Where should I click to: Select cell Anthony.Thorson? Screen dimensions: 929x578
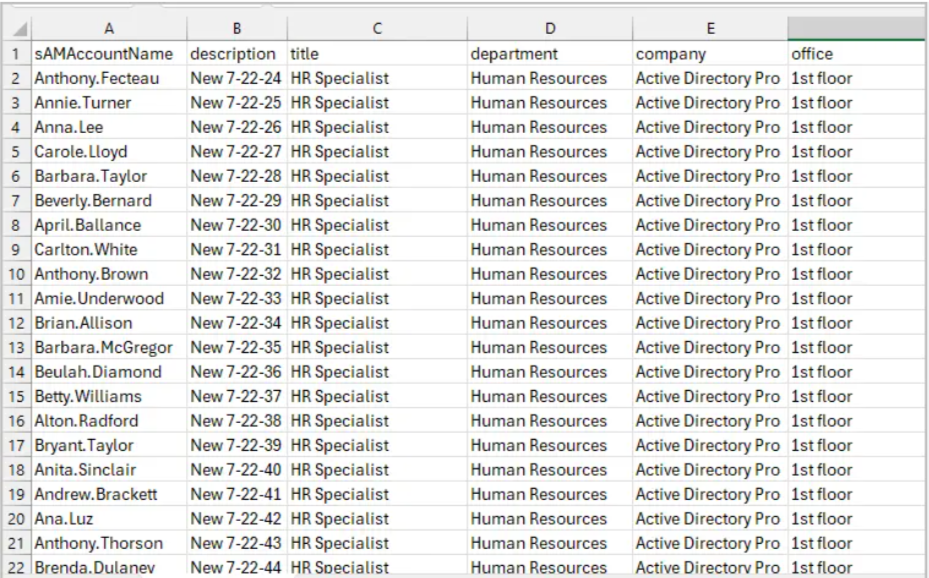click(x=109, y=544)
